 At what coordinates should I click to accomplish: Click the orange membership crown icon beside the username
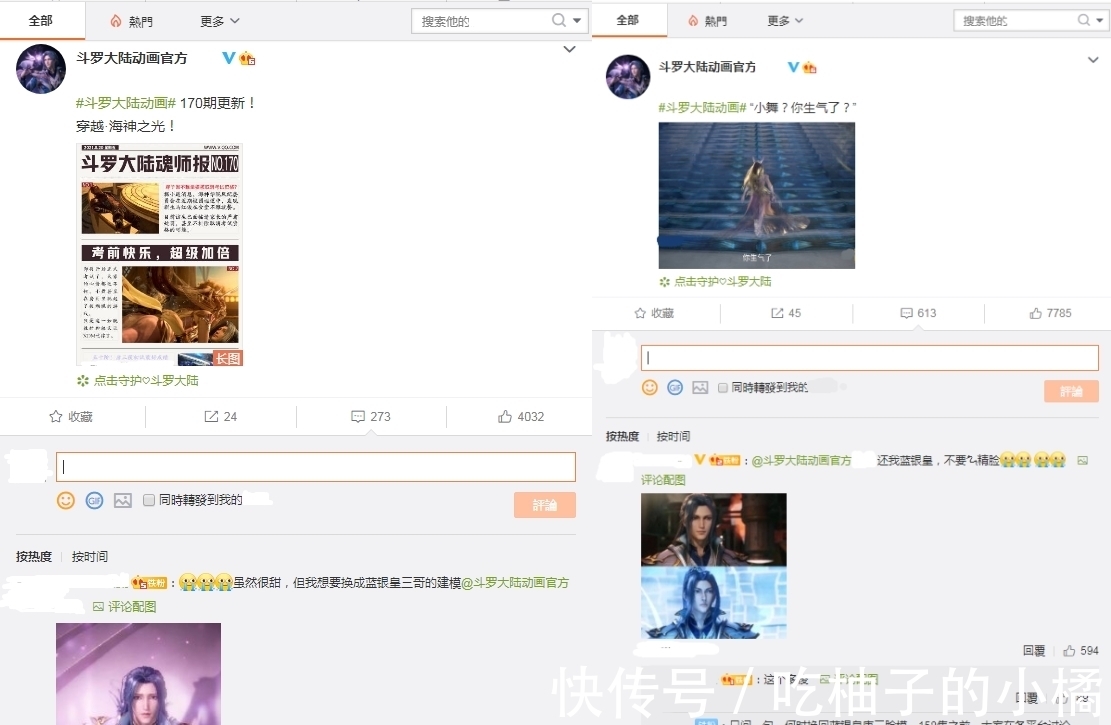[x=246, y=58]
